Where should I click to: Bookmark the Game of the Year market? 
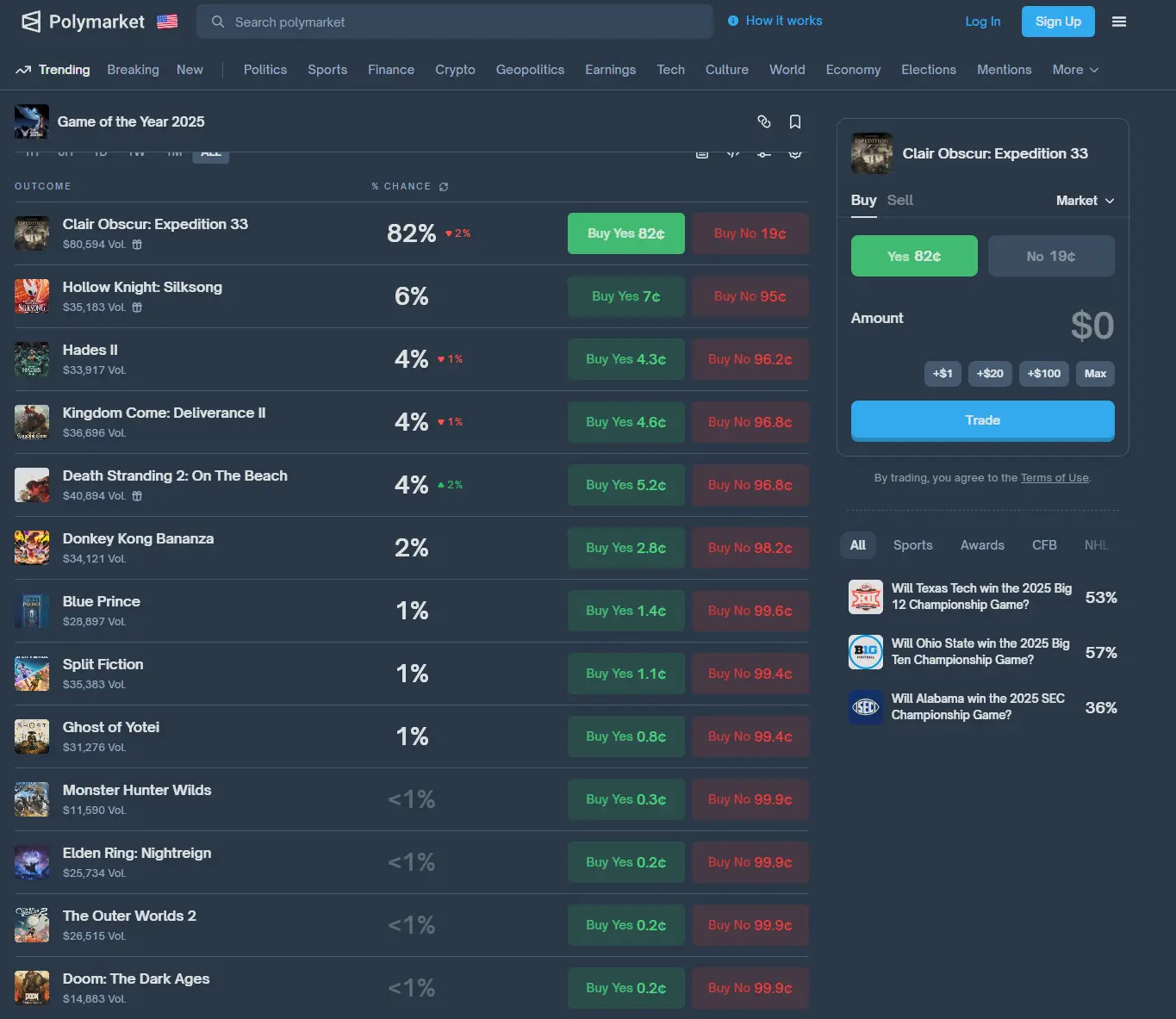(795, 121)
